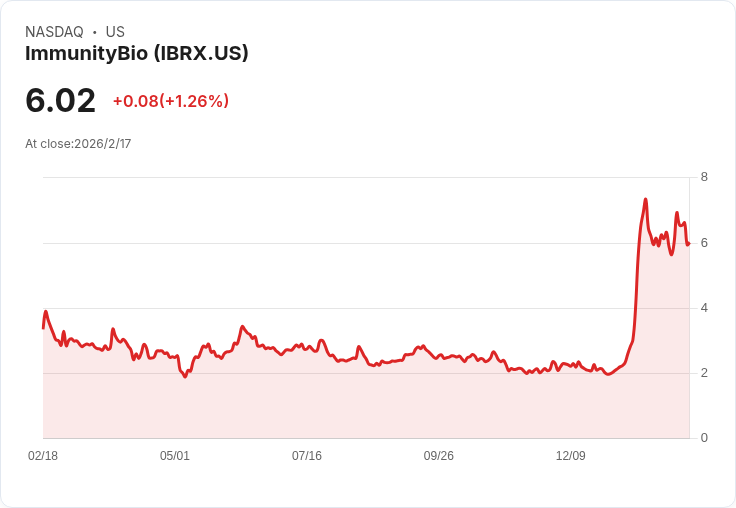Click the 8 label on the price axis
This screenshot has width=736, height=508.
tap(704, 177)
